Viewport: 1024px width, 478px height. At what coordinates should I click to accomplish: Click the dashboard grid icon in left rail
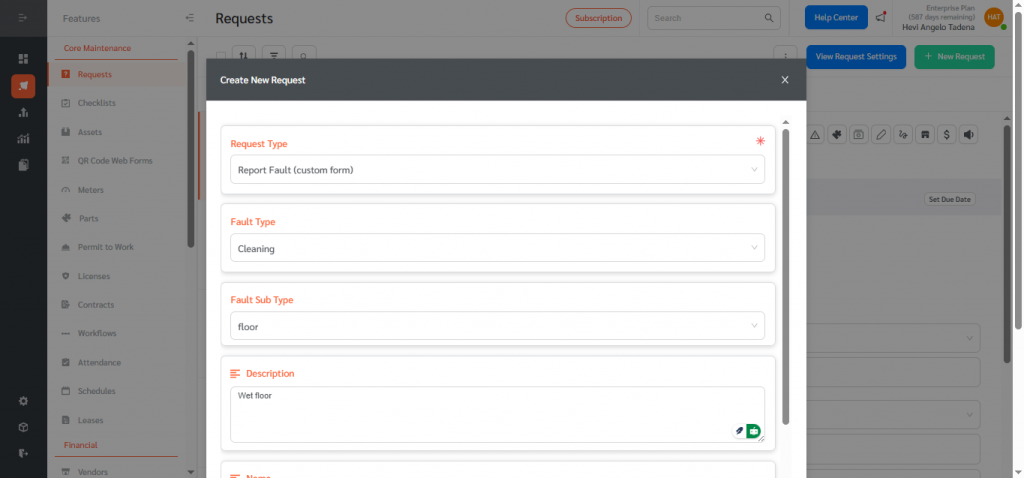pyautogui.click(x=23, y=59)
